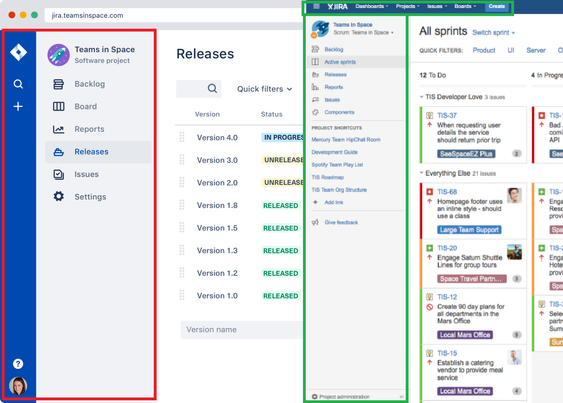Click the Local Mars Office label on TIS-12
This screenshot has height=403, width=563.
[x=465, y=335]
